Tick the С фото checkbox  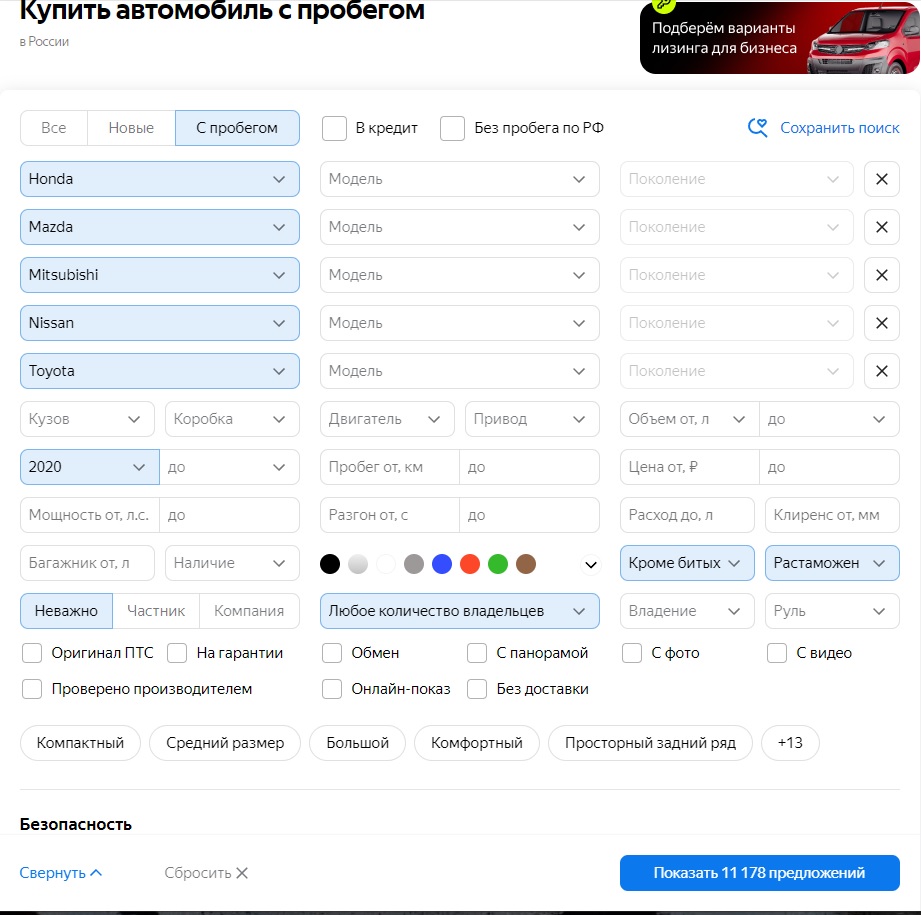click(x=632, y=652)
